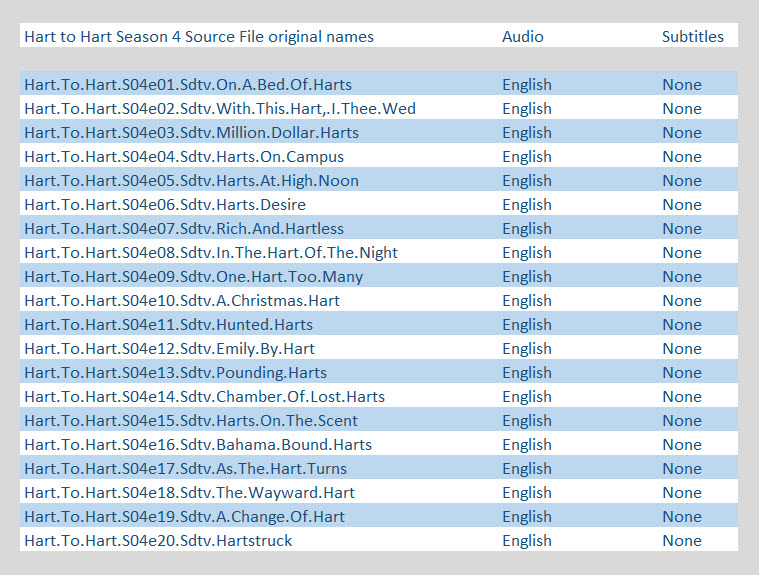Select file name S04e08 In.The.Hart.Of.The.Night
This screenshot has width=759, height=575.
(211, 253)
